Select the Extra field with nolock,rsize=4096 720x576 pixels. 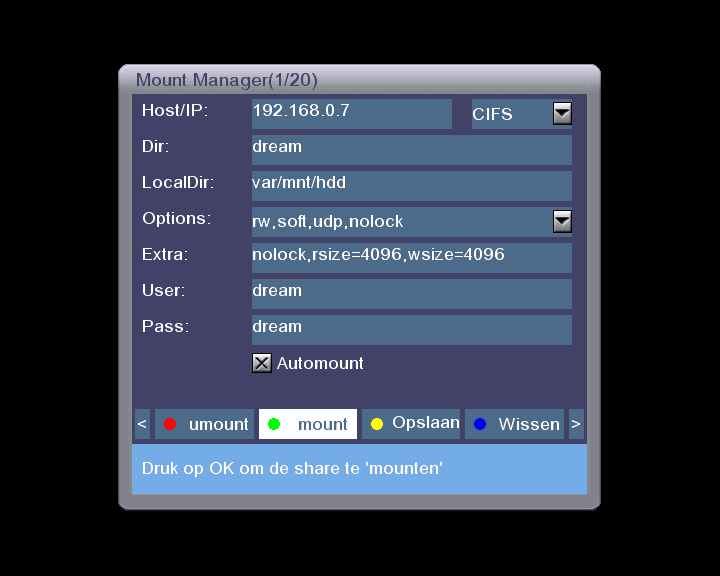point(411,258)
